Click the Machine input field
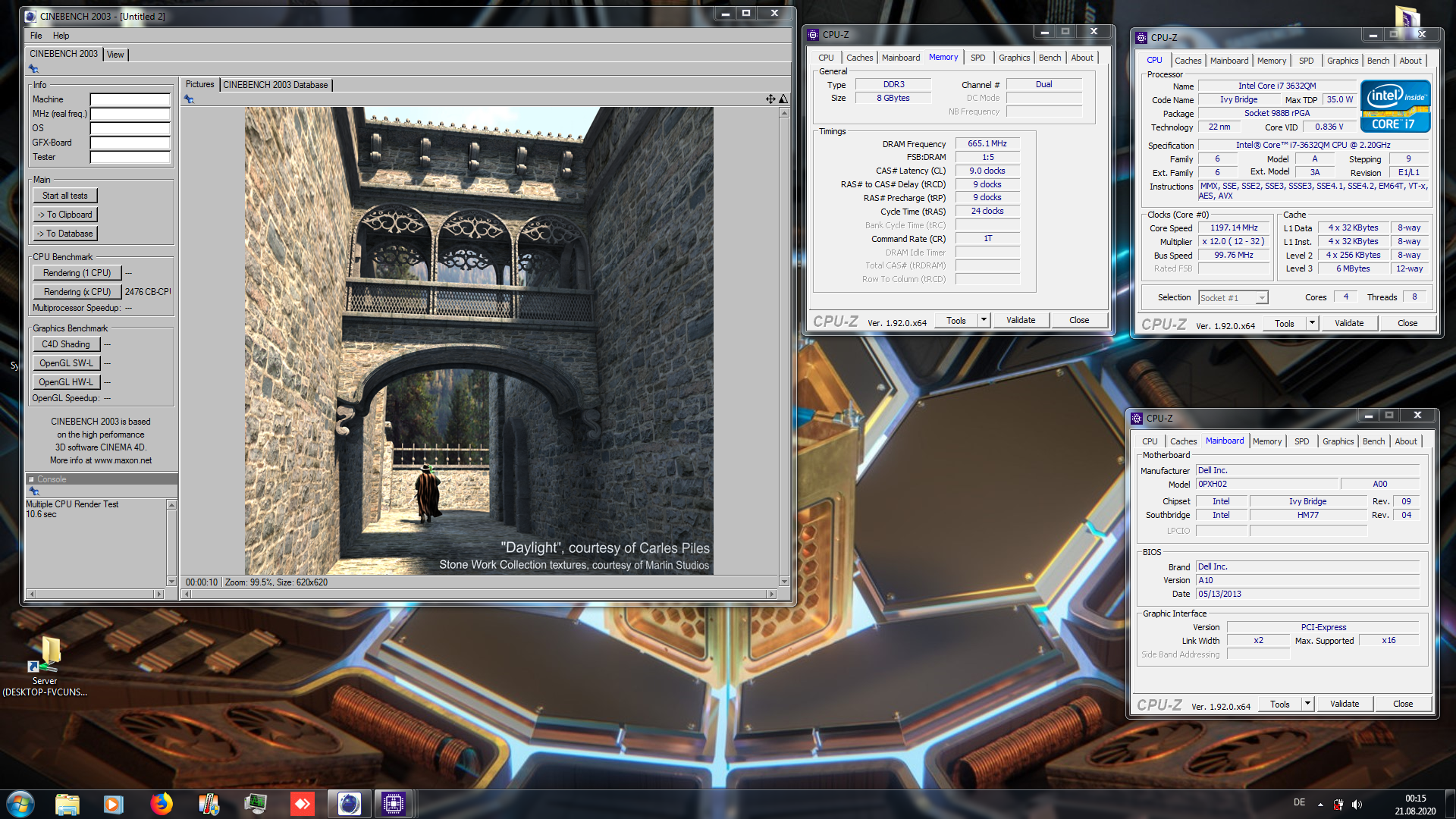This screenshot has height=819, width=1456. coord(130,99)
